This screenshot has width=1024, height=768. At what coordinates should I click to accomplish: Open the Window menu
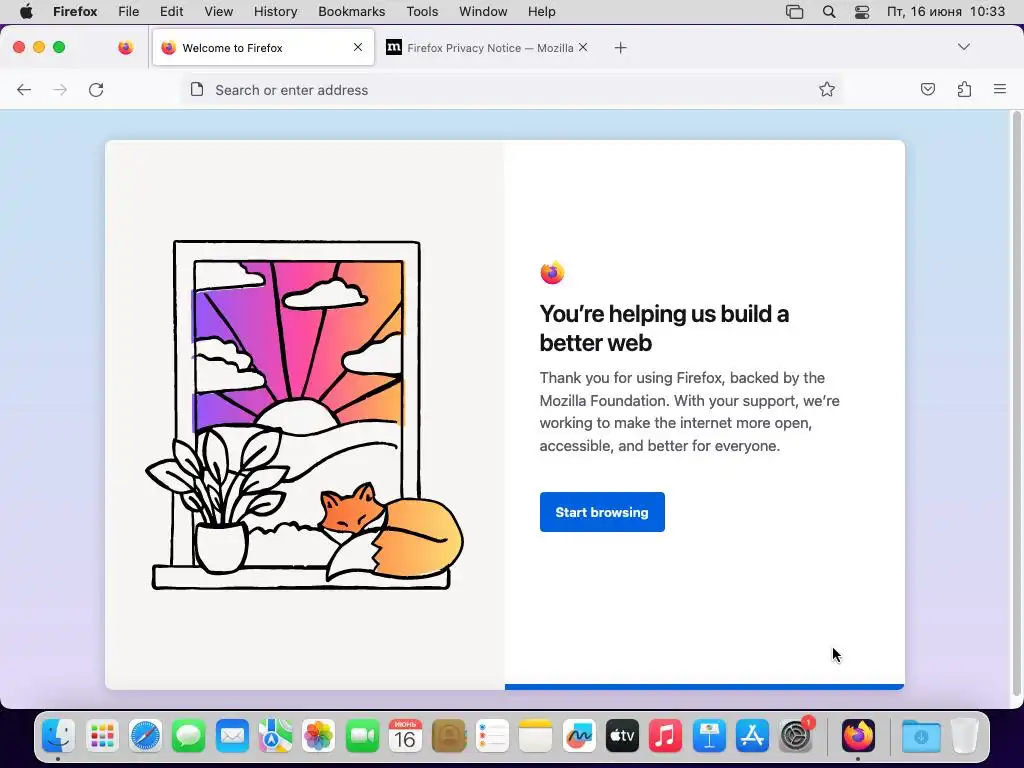tap(483, 12)
